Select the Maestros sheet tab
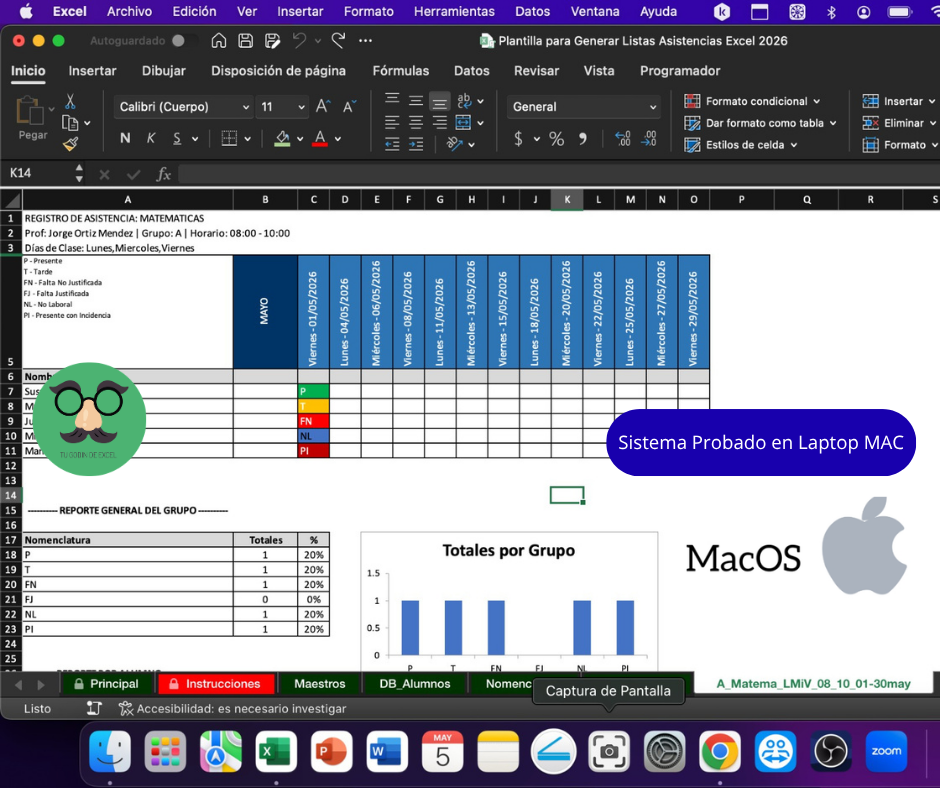 320,684
